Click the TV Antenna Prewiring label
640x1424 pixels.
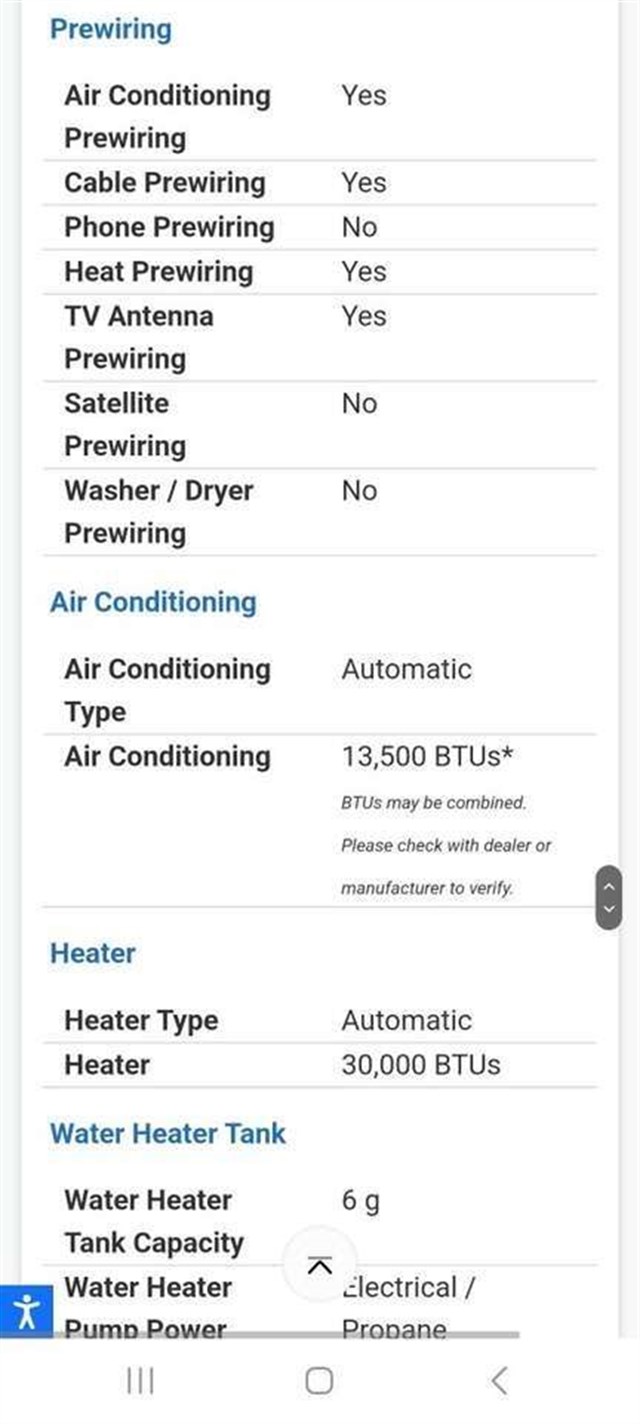click(139, 337)
